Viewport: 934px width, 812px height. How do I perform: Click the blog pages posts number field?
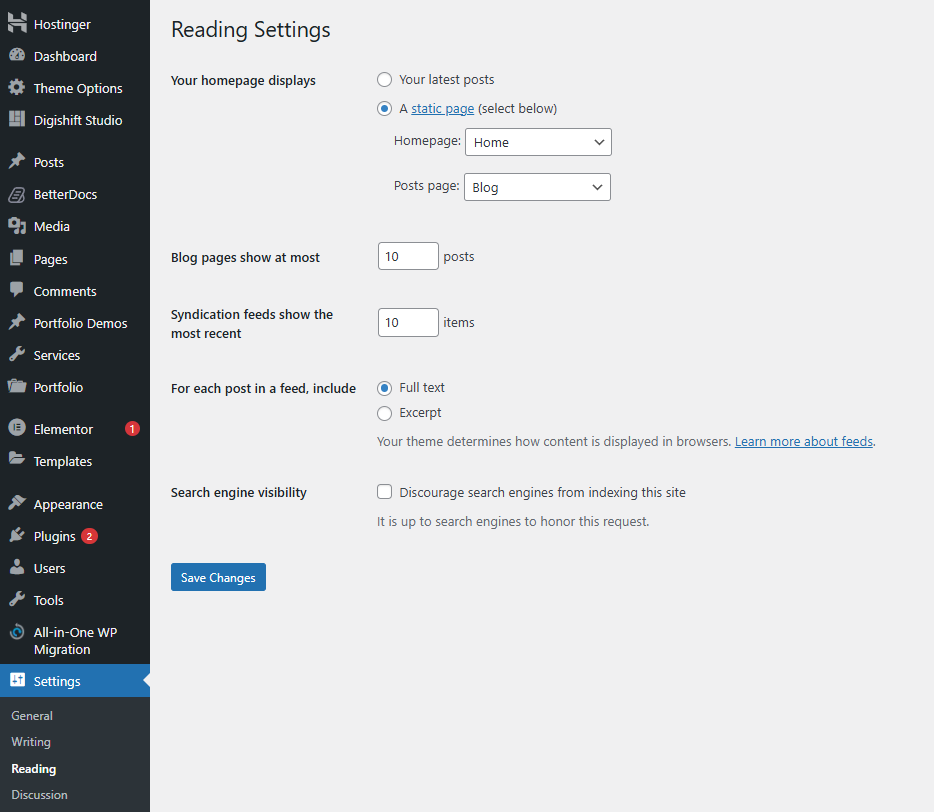(408, 257)
